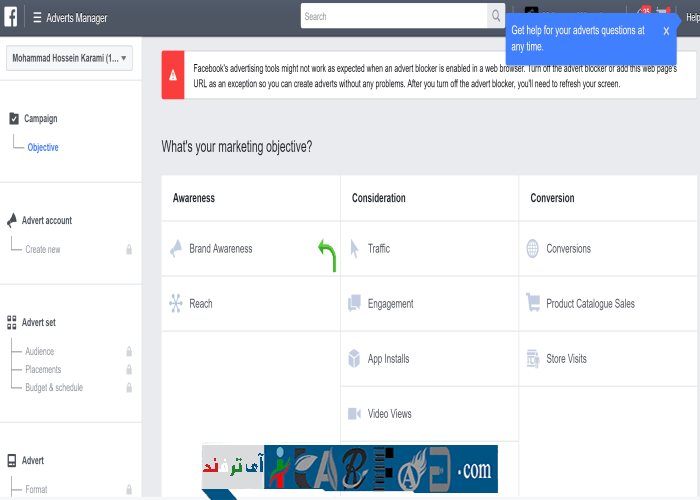Select Advert account section
The width and height of the screenshot is (700, 500).
(47, 221)
